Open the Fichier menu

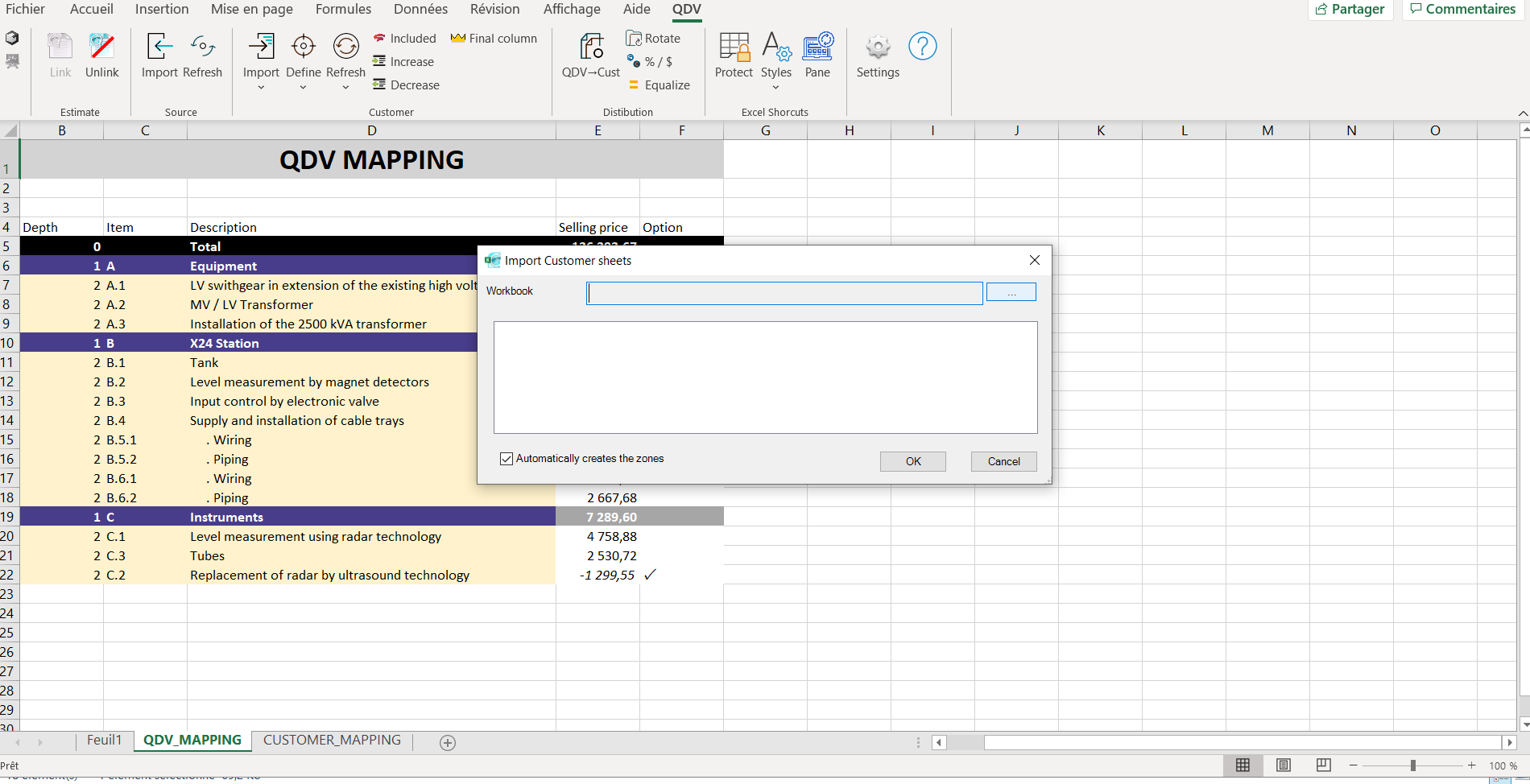[x=26, y=9]
